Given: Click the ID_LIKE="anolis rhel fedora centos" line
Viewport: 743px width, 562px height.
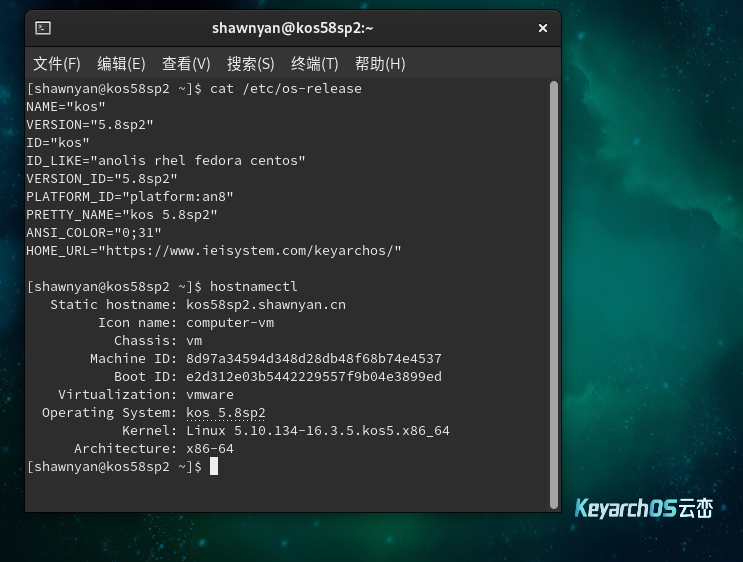Looking at the screenshot, I should (166, 161).
